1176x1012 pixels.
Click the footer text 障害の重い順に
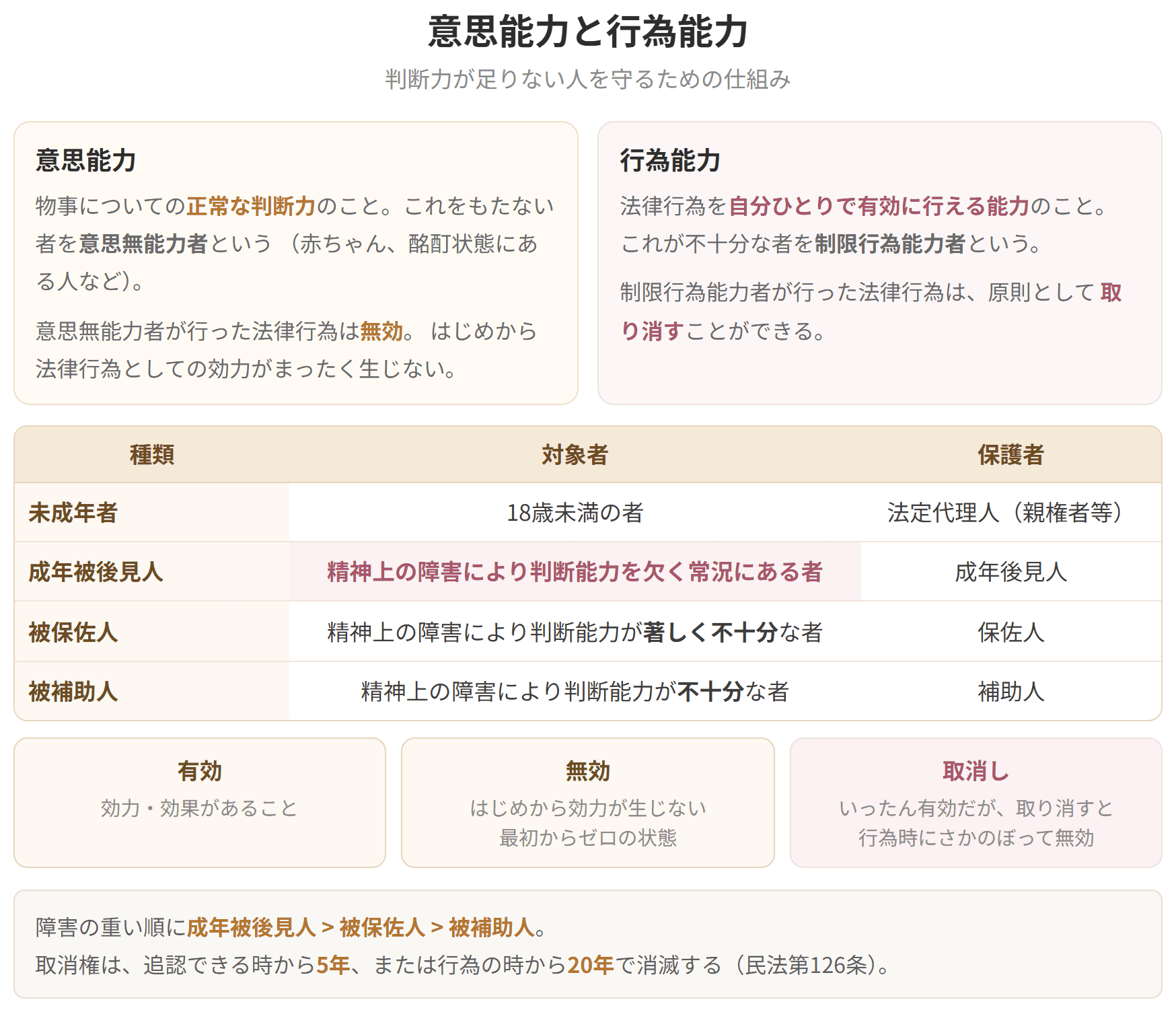point(111,927)
